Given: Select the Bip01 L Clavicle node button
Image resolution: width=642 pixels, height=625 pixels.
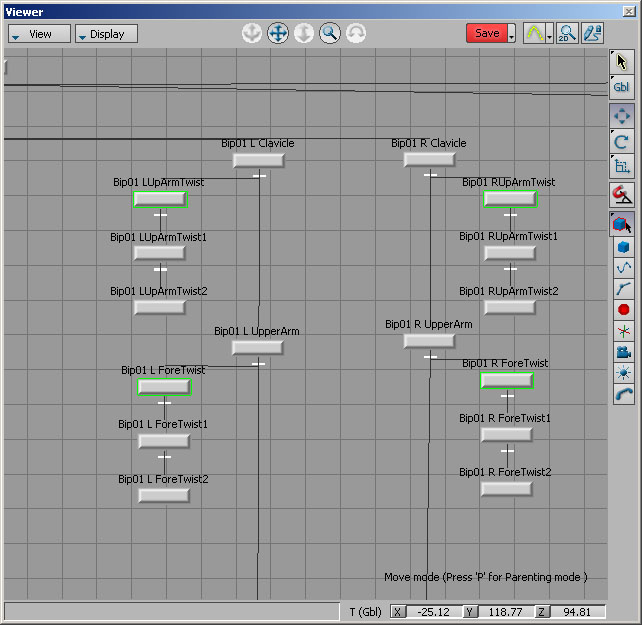Looking at the screenshot, I should click(258, 160).
